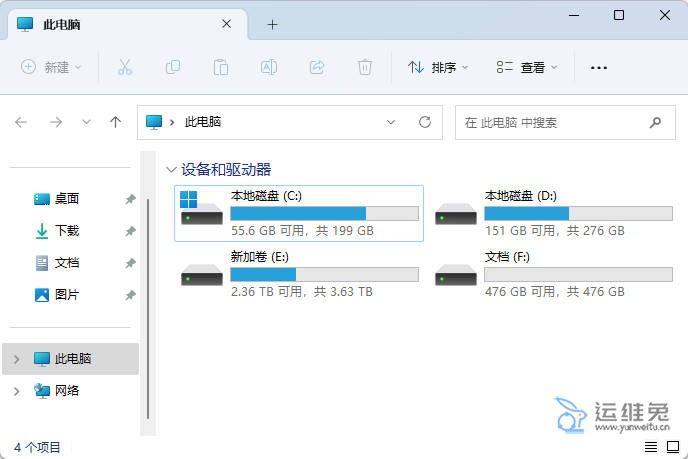688x459 pixels.
Task: Open the See more ellipsis menu
Action: point(599,67)
